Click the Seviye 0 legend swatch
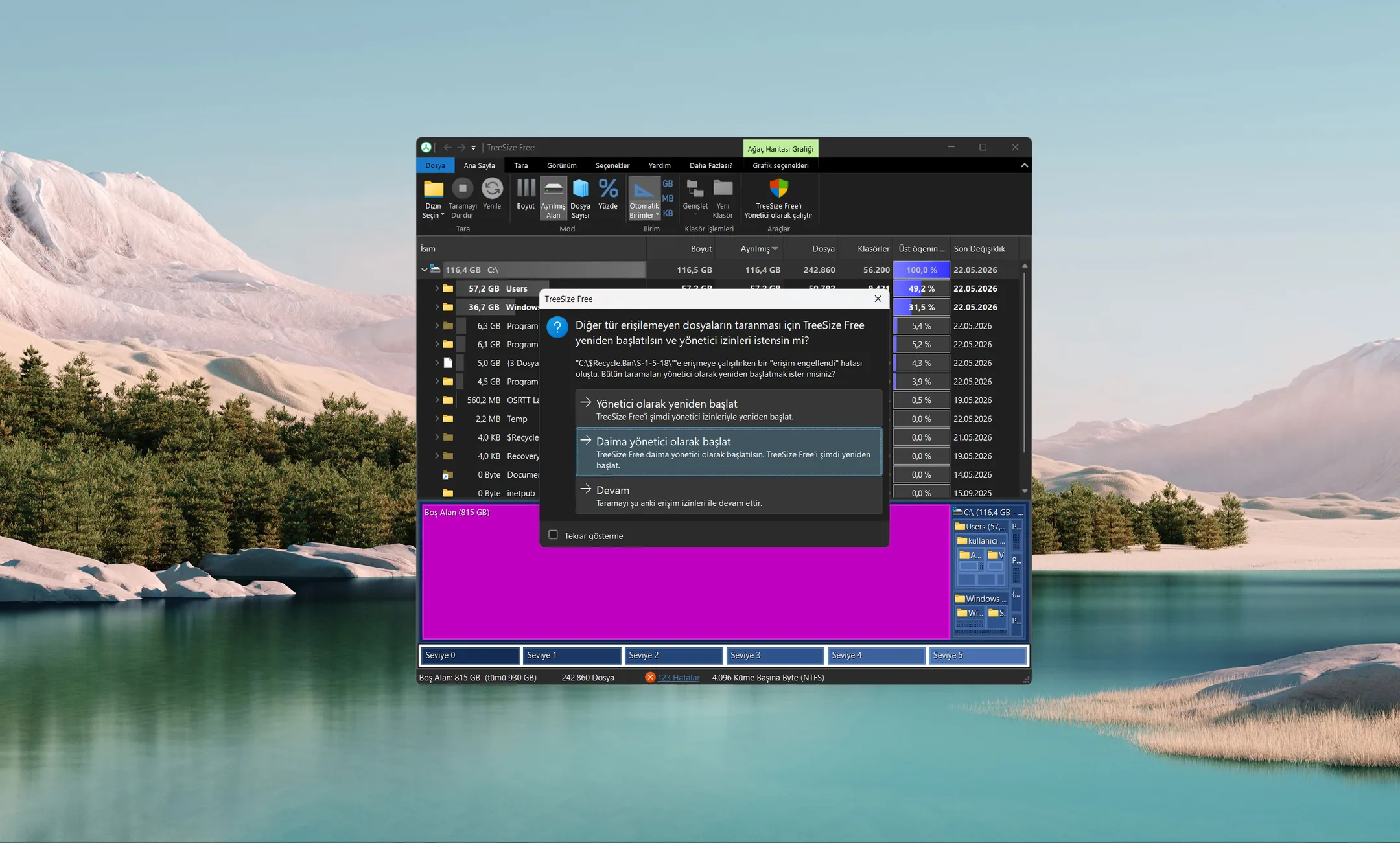1400x843 pixels. pos(470,656)
